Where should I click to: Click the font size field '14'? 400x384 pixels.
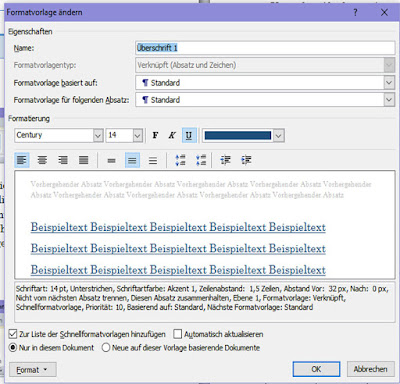pos(120,135)
